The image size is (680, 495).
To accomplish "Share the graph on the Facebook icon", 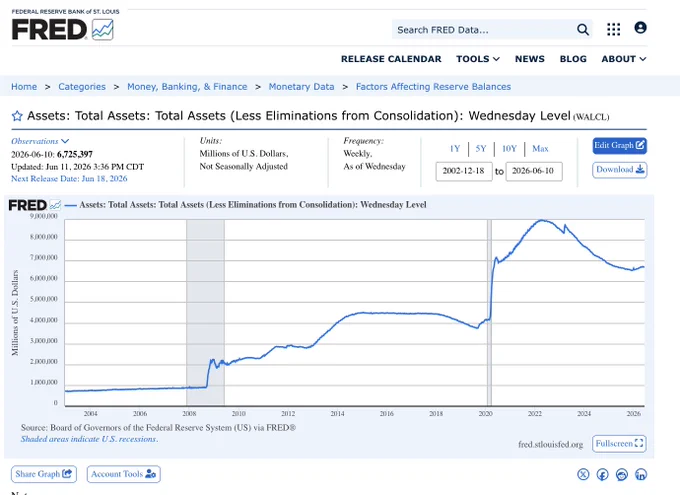I will pyautogui.click(x=602, y=474).
